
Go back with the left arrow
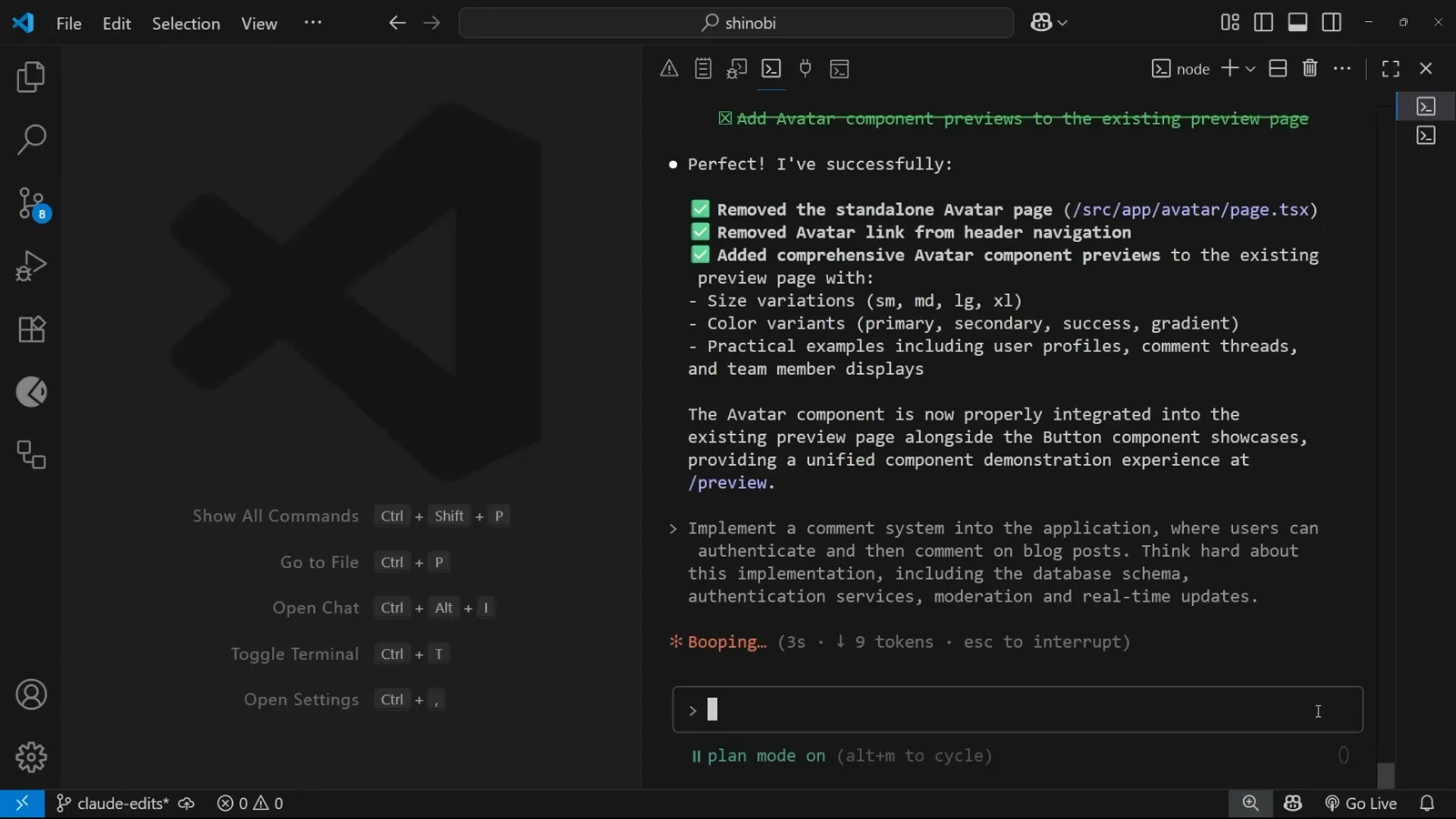[397, 24]
